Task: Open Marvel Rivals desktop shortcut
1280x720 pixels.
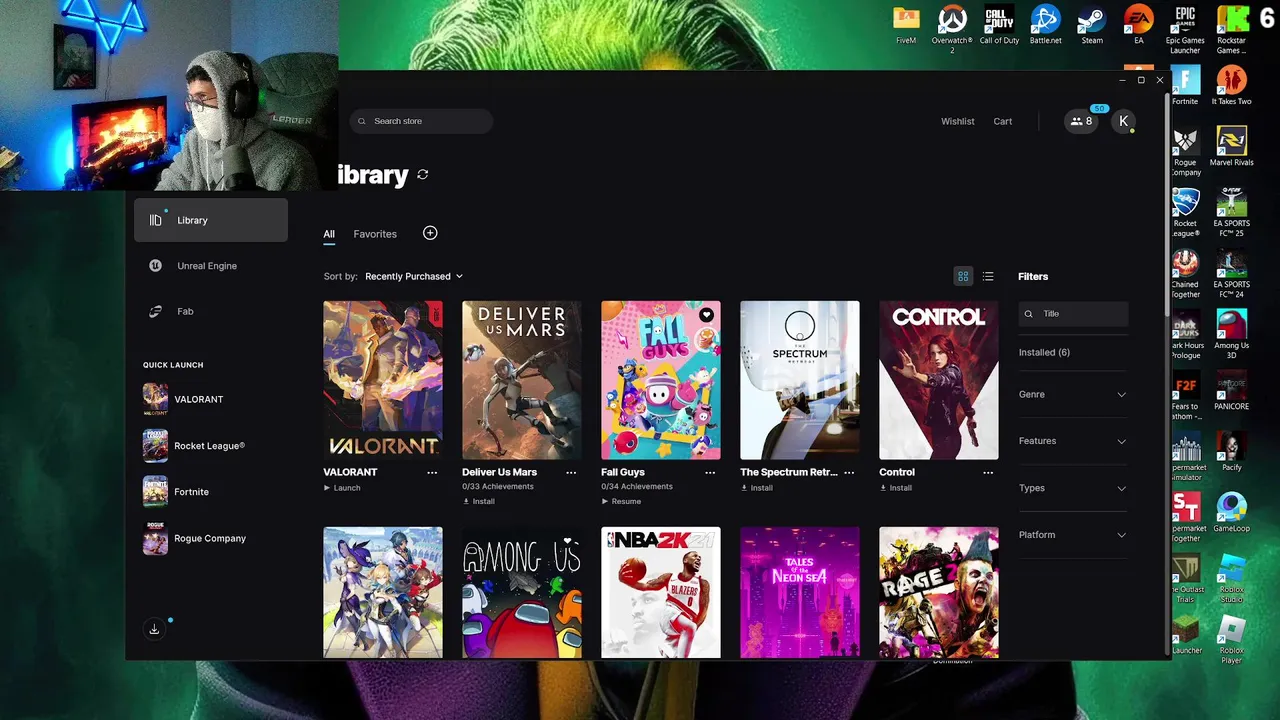Action: [x=1231, y=147]
